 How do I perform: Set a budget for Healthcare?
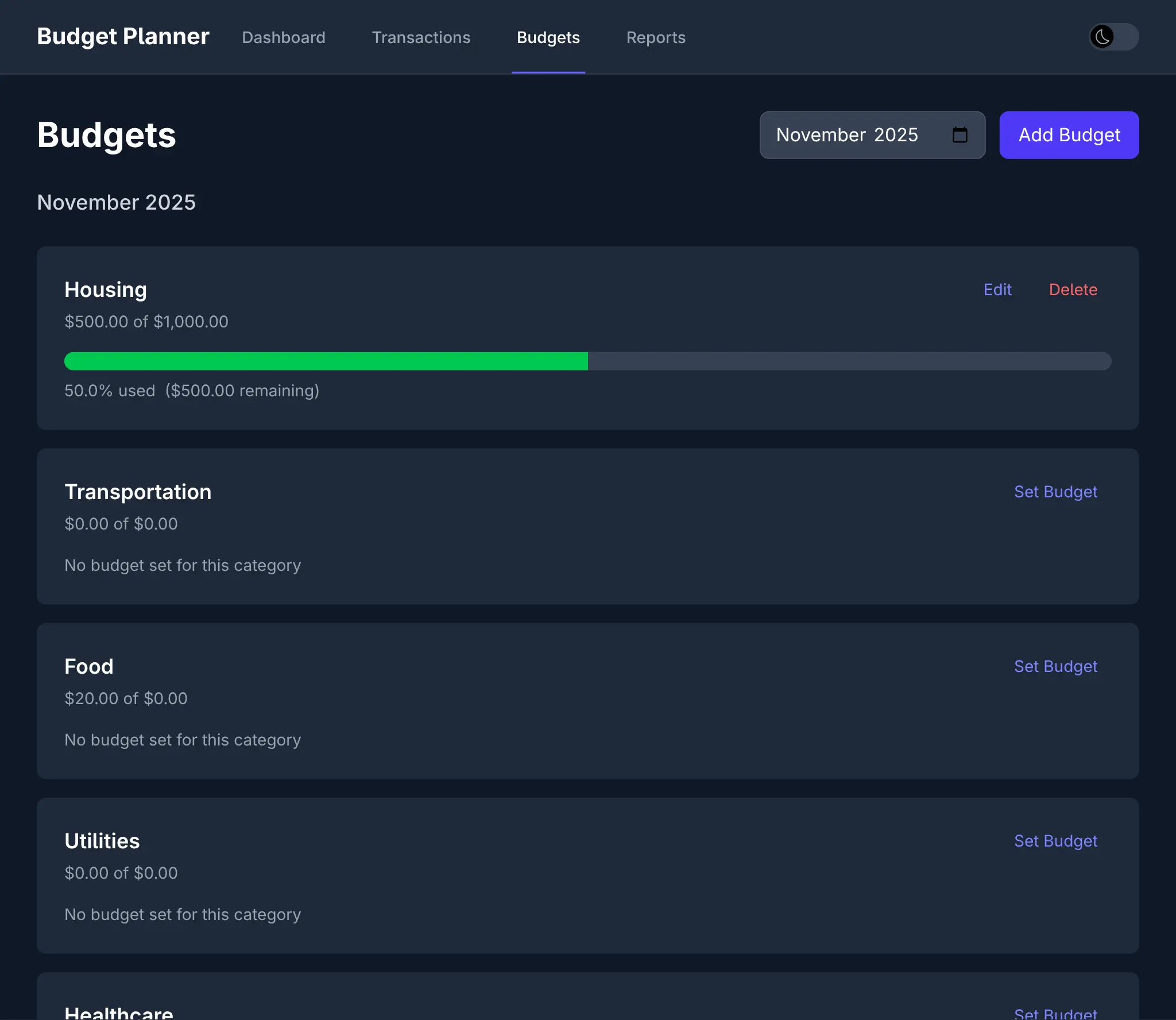pyautogui.click(x=1055, y=1015)
